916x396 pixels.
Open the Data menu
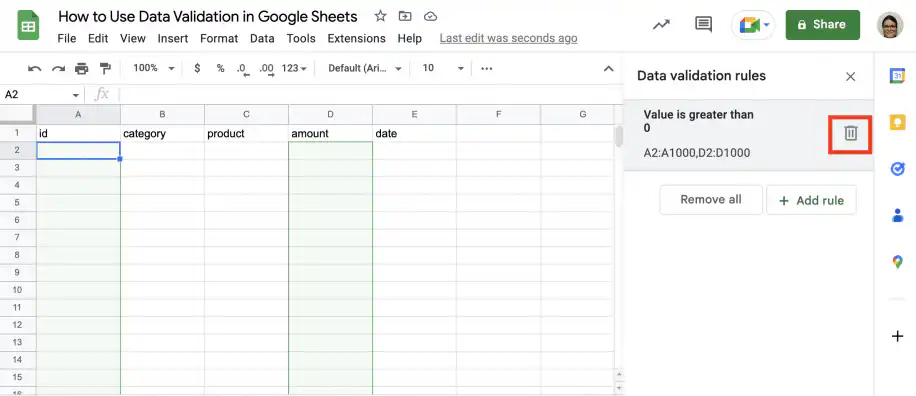pos(262,39)
